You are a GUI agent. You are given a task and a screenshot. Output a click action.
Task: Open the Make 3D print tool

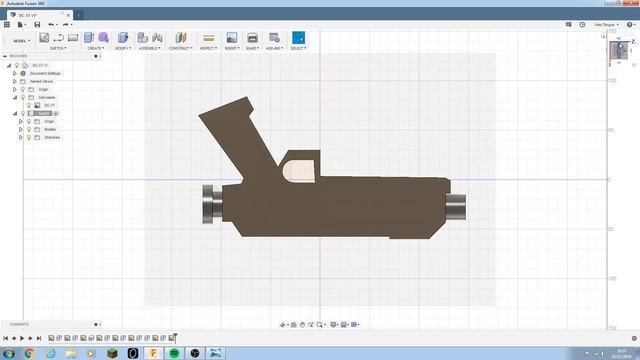pyautogui.click(x=252, y=38)
